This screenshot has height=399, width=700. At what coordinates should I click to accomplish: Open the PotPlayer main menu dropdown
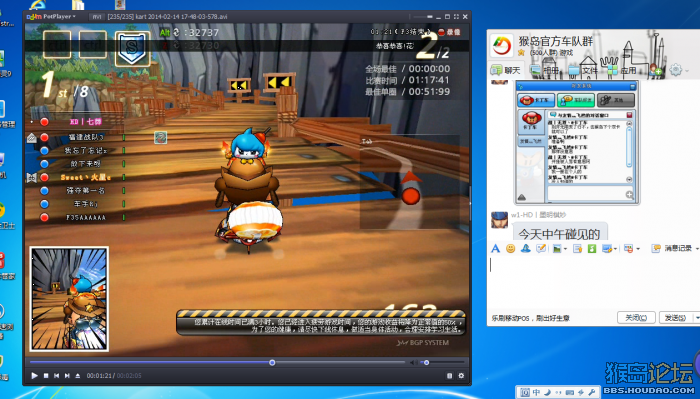coord(52,17)
